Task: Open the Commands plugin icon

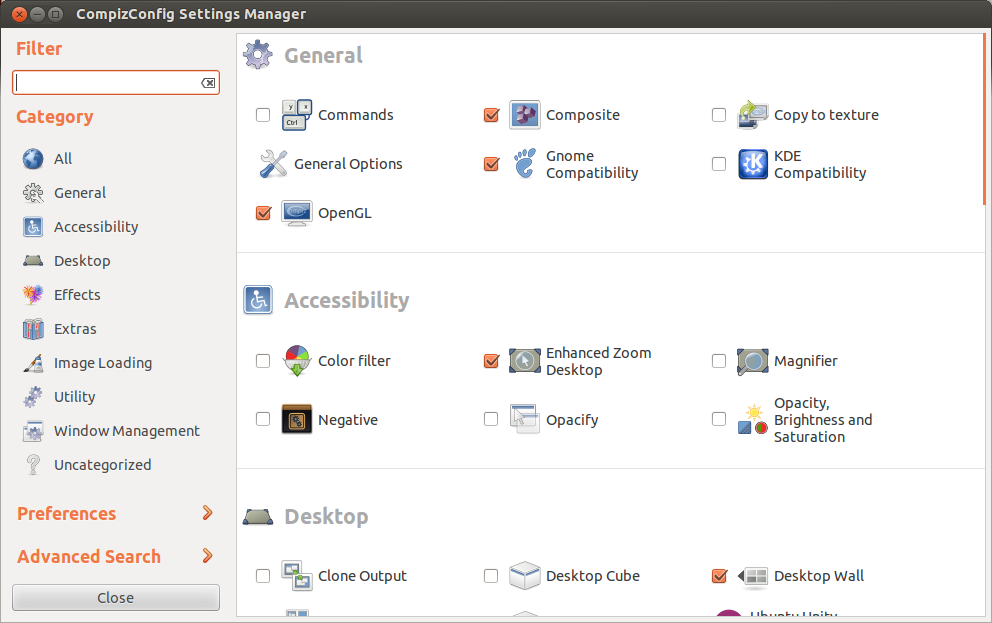Action: point(297,115)
